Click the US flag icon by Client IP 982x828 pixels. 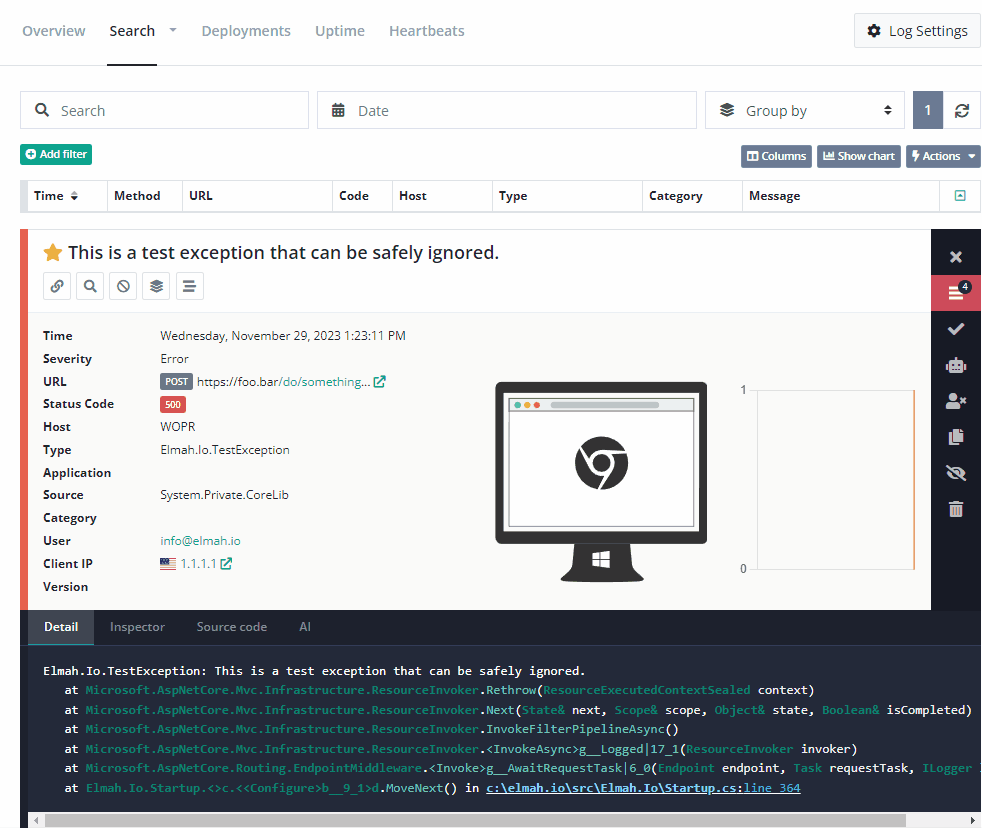coord(168,564)
